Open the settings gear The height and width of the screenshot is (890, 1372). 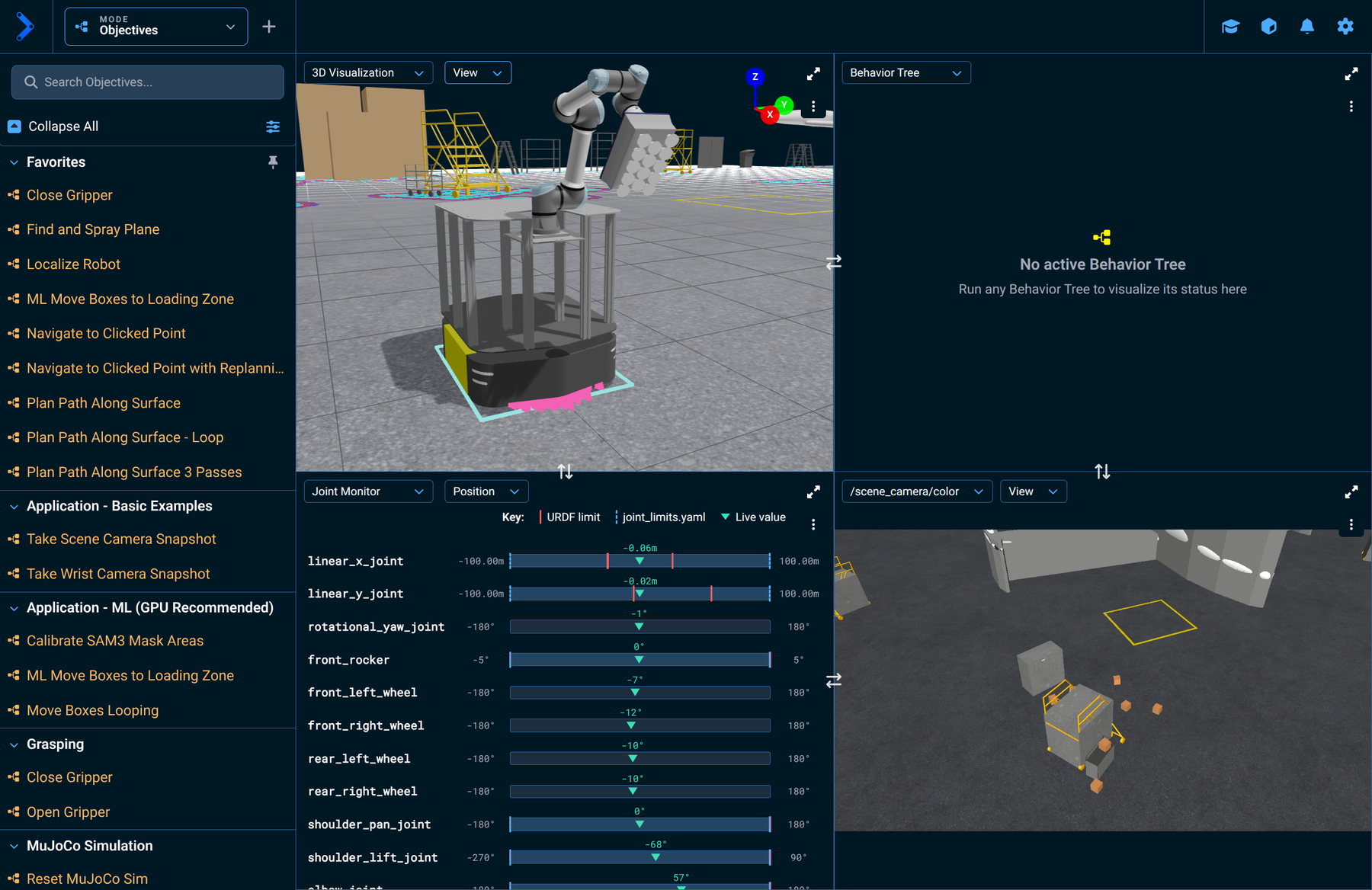click(1345, 27)
